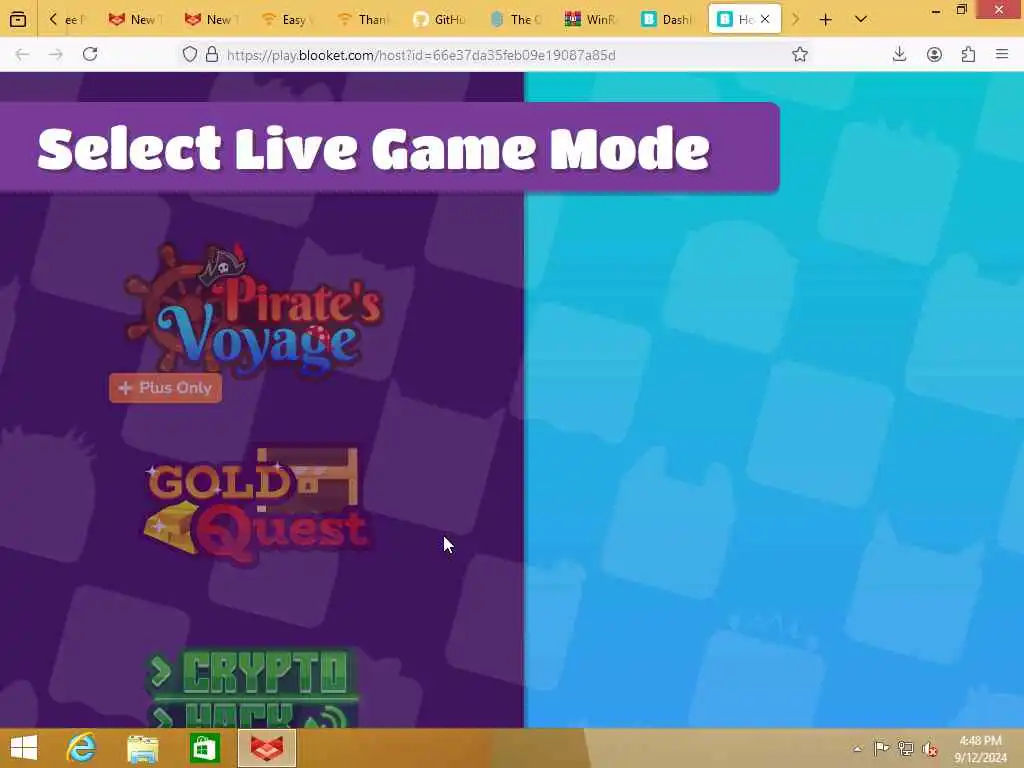The height and width of the screenshot is (768, 1024).
Task: Open the Windows Start menu
Action: pos(24,748)
